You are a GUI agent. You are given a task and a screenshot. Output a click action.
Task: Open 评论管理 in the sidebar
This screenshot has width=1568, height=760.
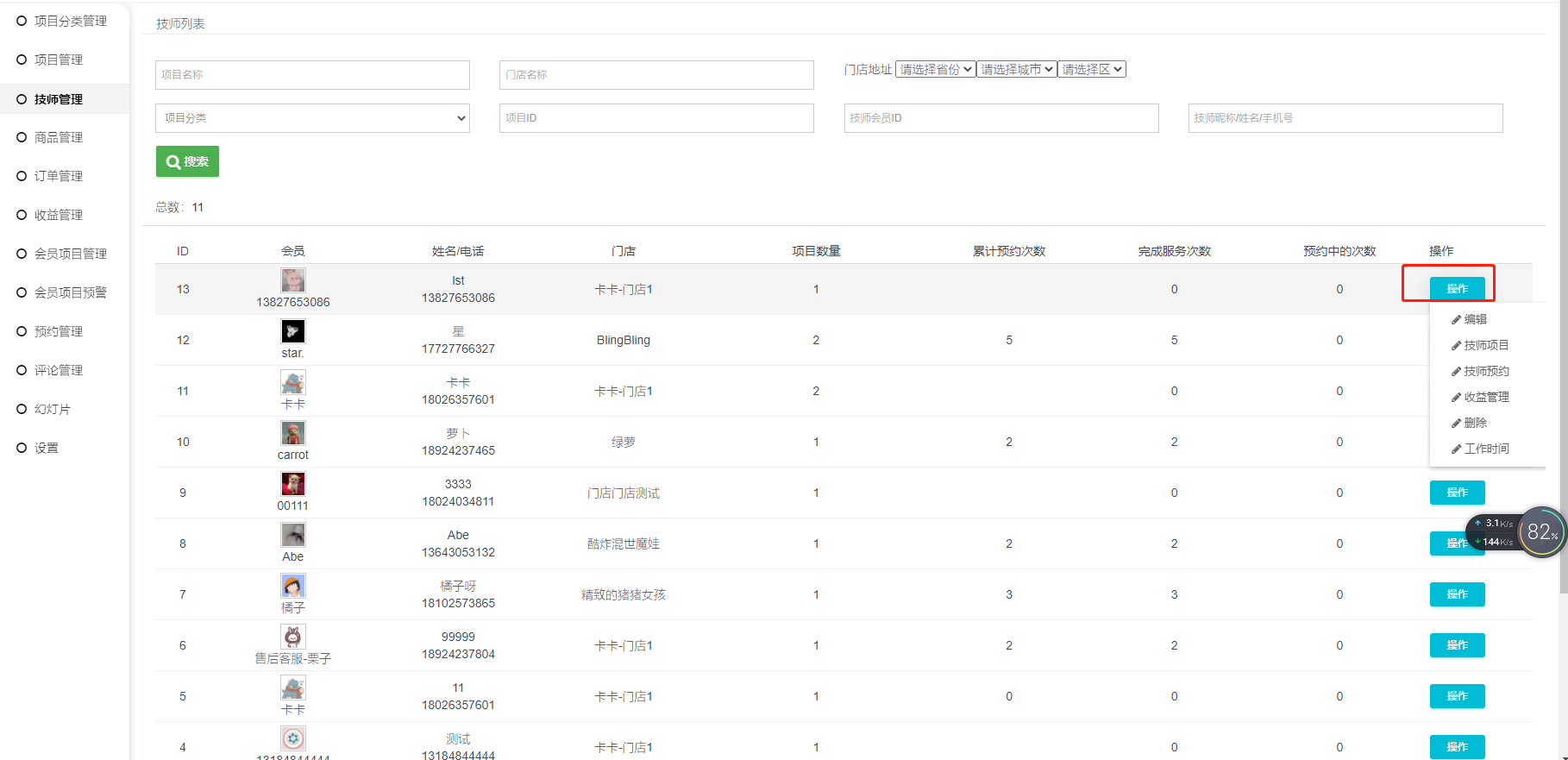click(59, 370)
